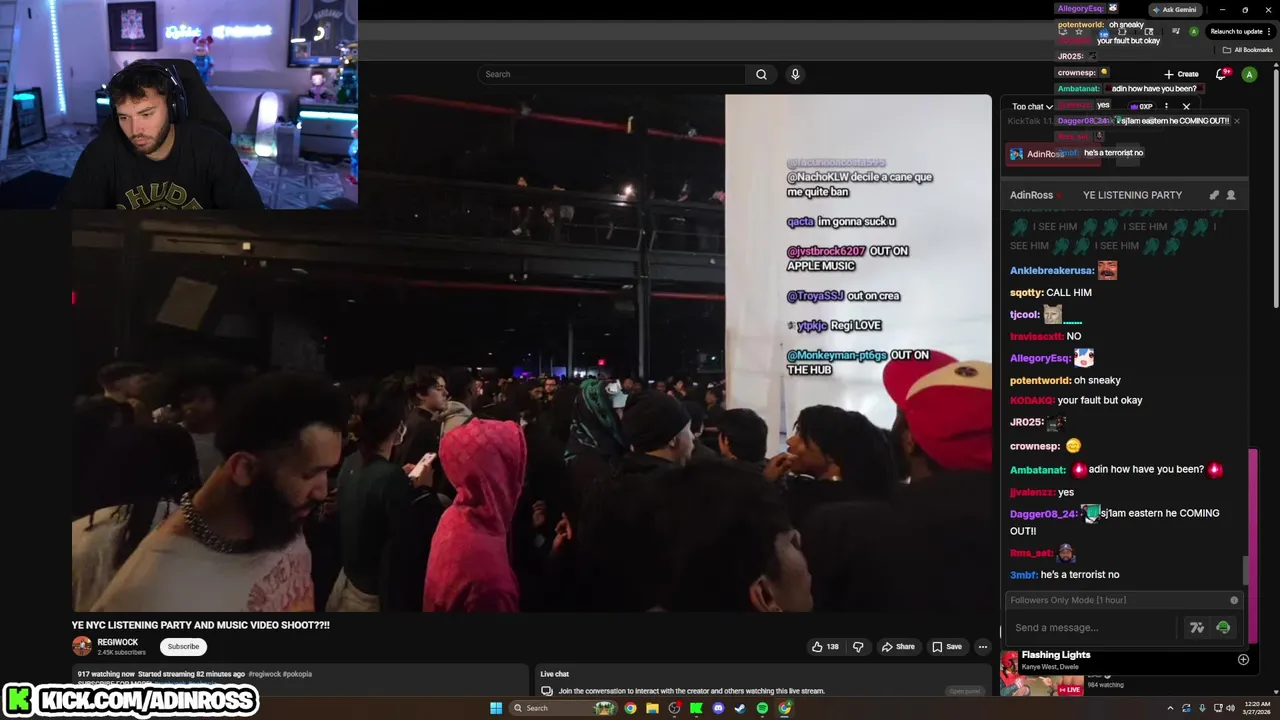The width and height of the screenshot is (1280, 720).
Task: Click sqotty's CALL HIM message
Action: coord(1069,293)
